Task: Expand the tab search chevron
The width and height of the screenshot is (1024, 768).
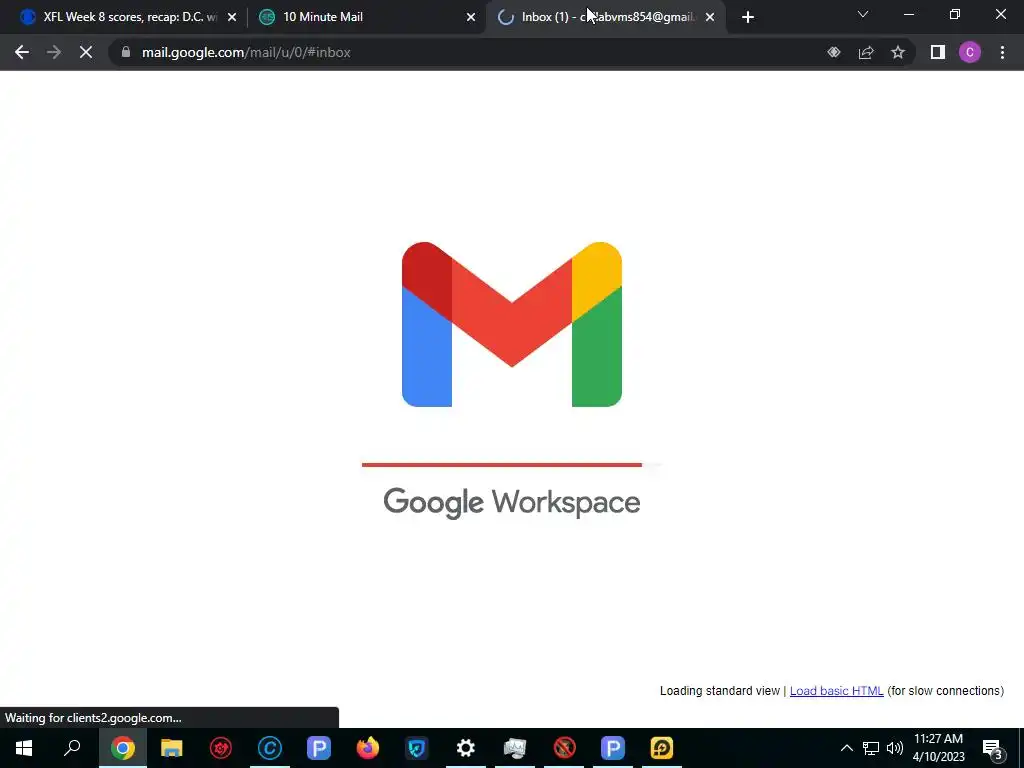Action: (x=863, y=14)
